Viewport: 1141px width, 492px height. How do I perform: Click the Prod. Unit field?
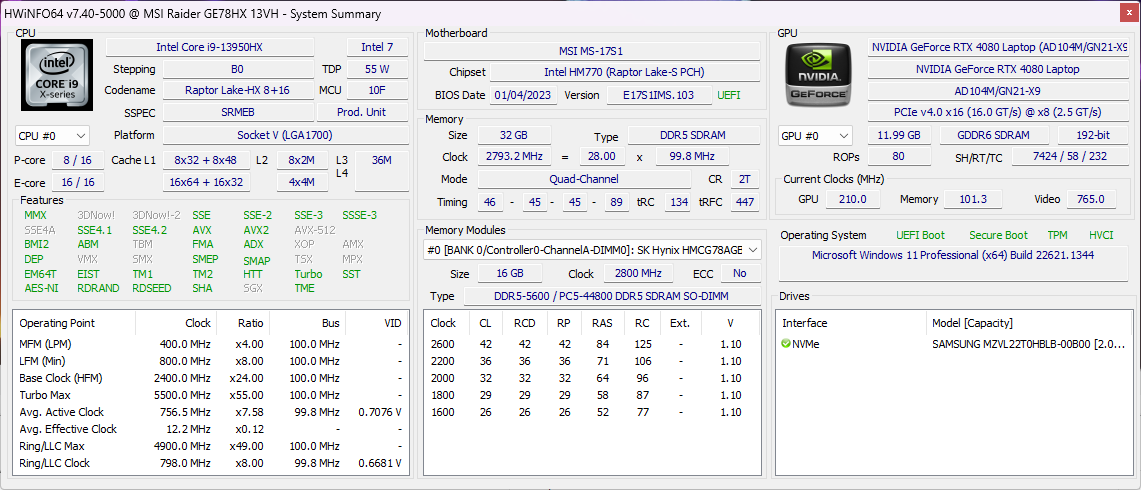point(362,113)
